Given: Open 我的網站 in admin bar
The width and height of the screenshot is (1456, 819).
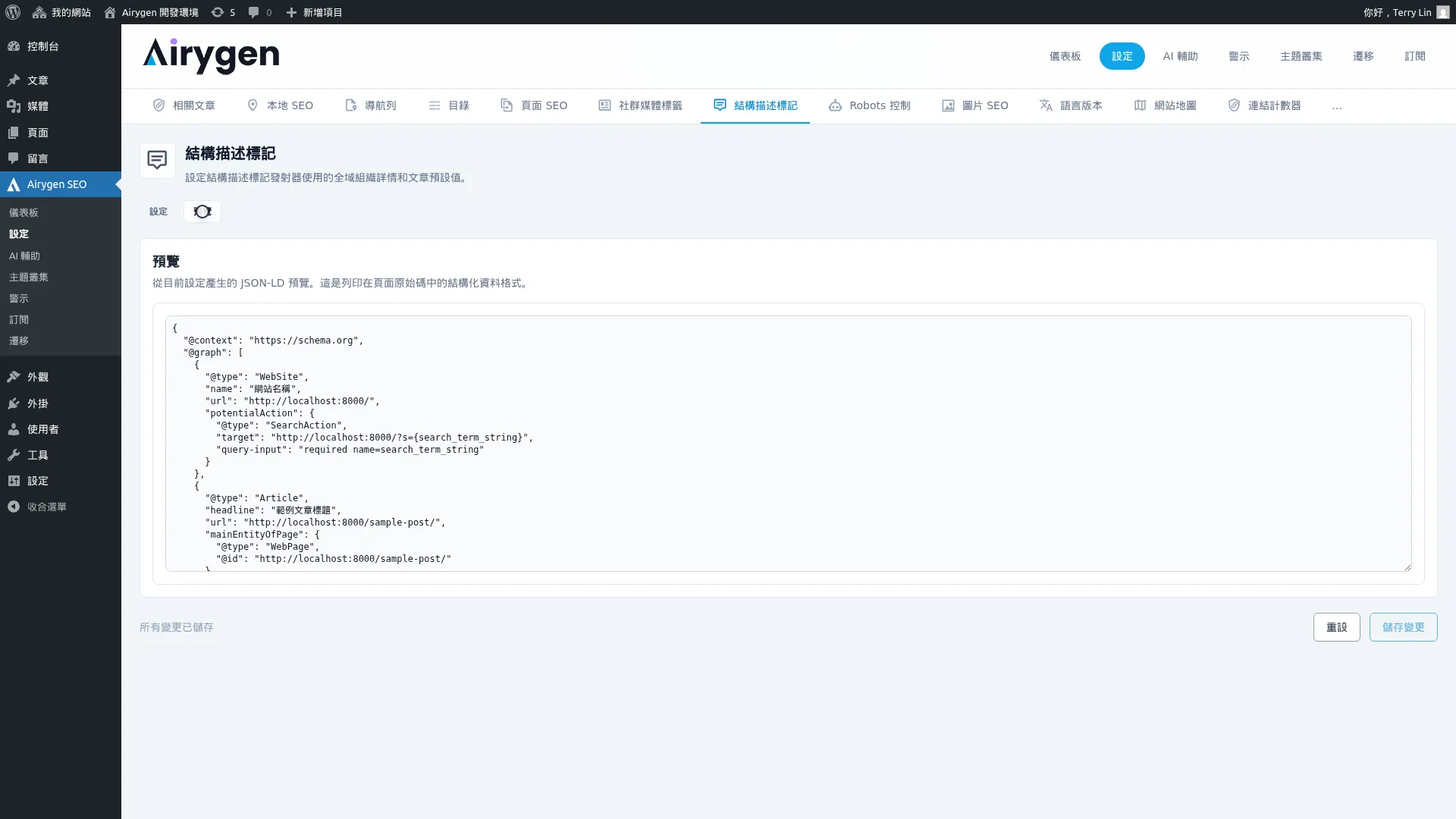Looking at the screenshot, I should (x=61, y=12).
